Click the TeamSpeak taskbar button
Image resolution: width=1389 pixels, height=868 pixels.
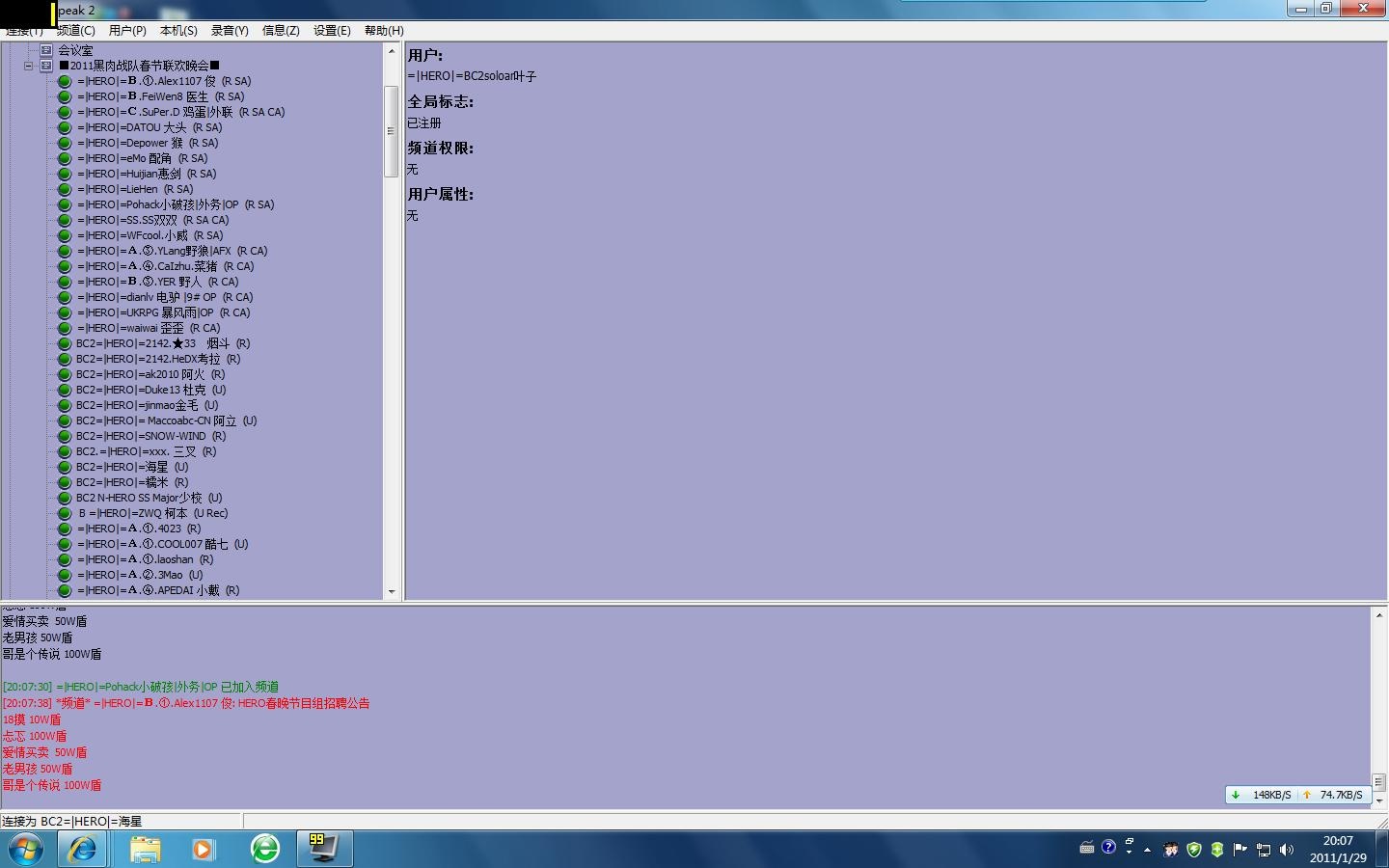(x=324, y=849)
